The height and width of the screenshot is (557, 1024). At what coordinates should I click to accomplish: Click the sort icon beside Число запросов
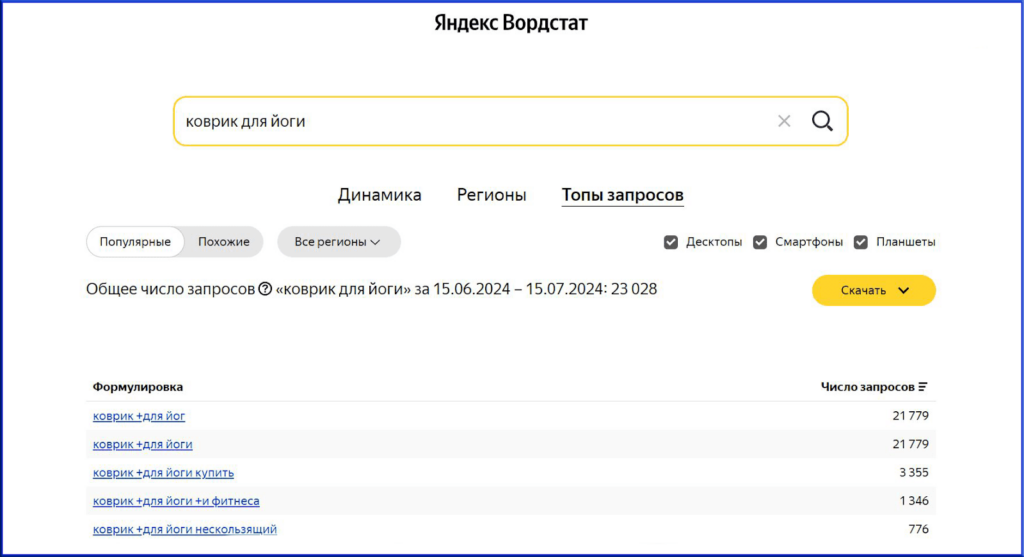coord(923,387)
